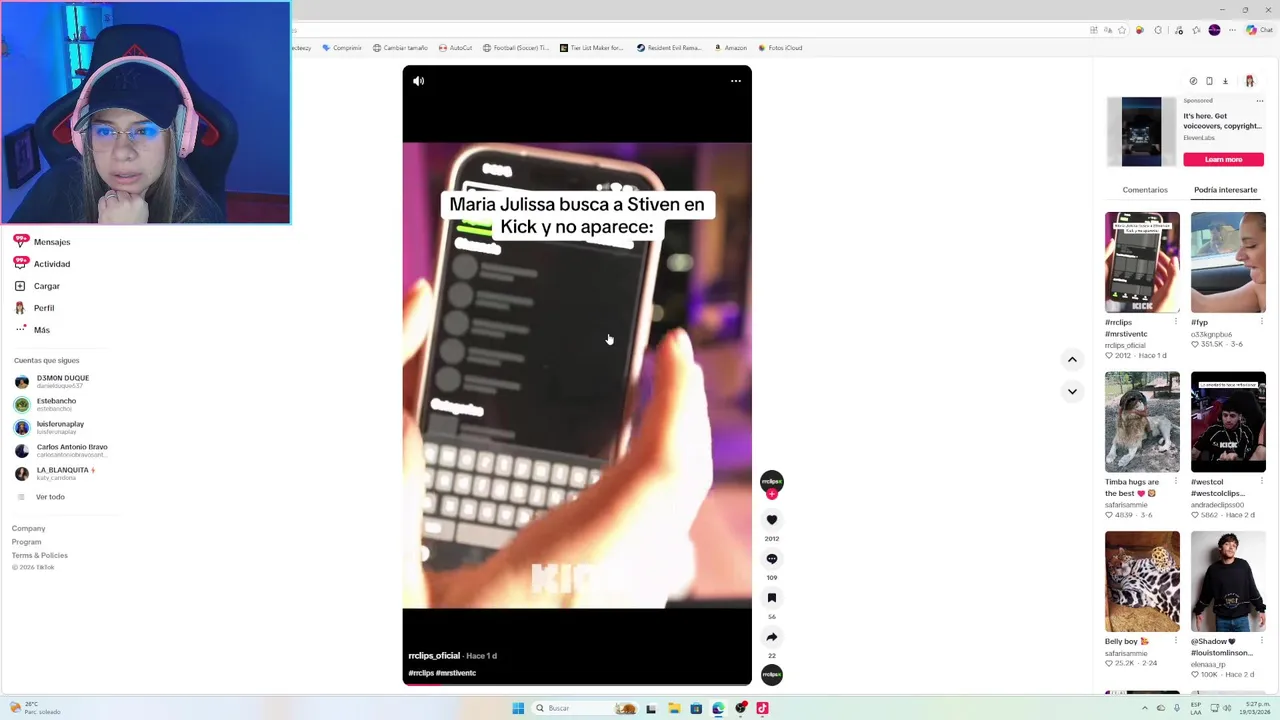Open the #westcol recommended video thumbnail

pyautogui.click(x=1228, y=422)
